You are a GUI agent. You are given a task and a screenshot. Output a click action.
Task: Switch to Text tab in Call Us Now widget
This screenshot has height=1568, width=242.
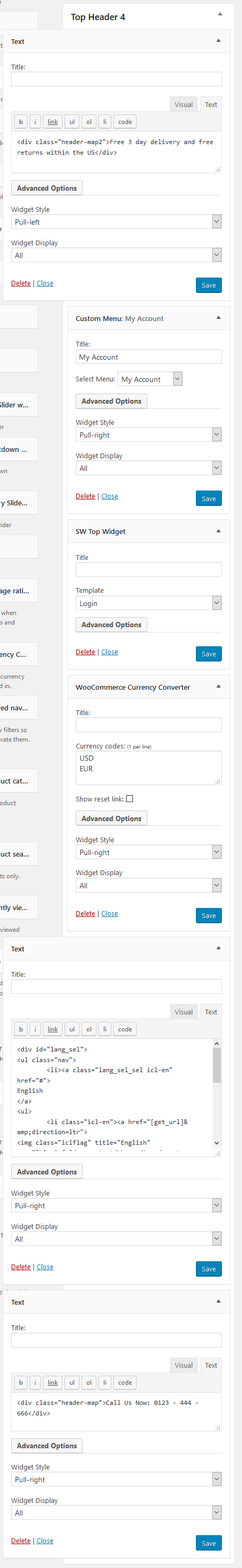211,1365
